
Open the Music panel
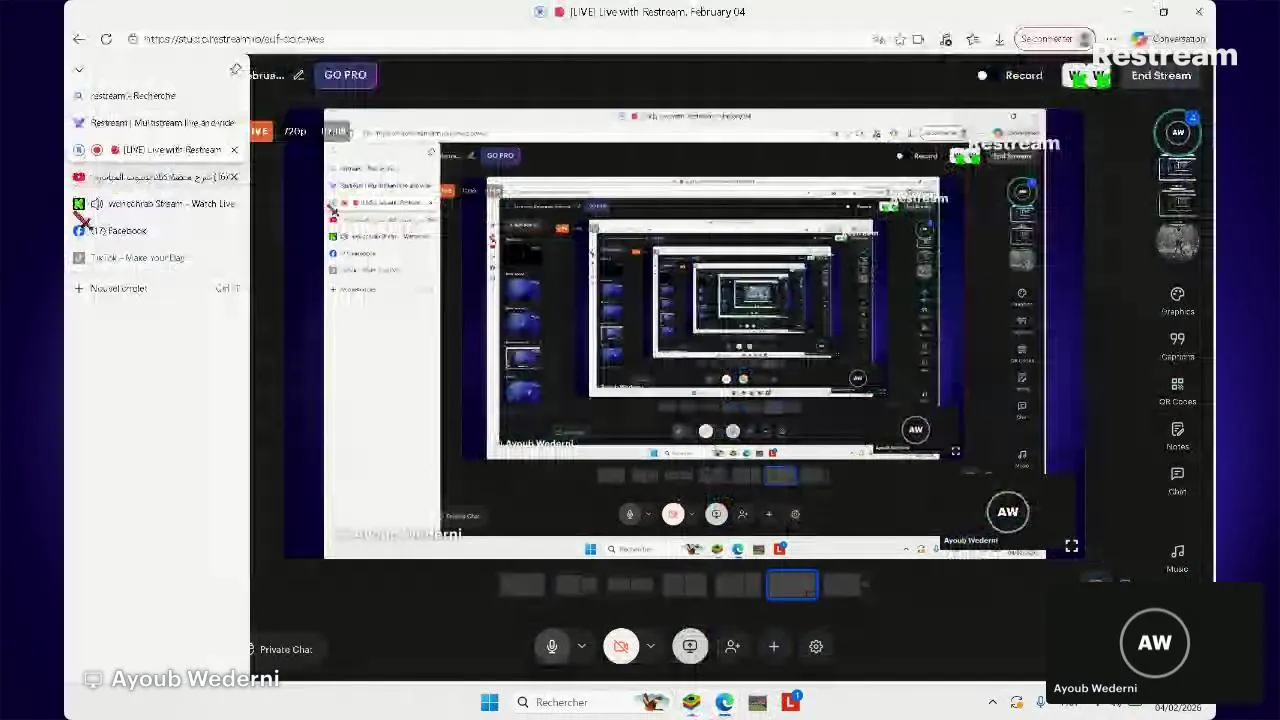[1177, 558]
